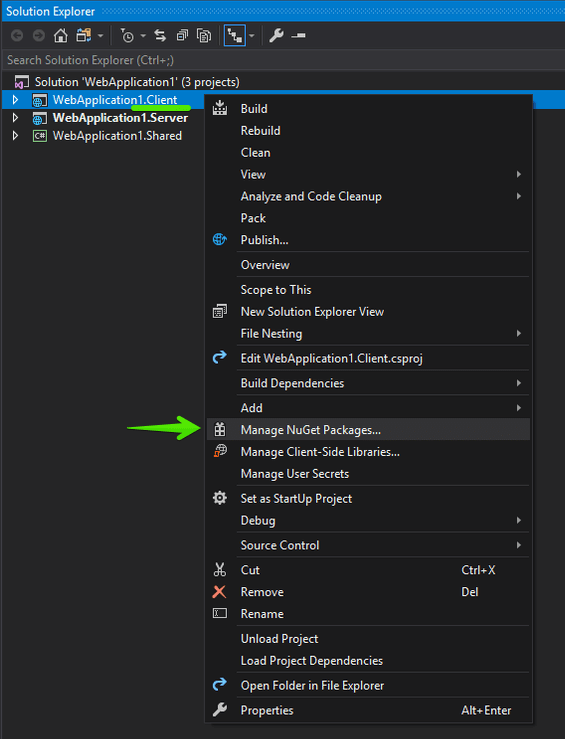565x739 pixels.
Task: Choose Manage User Secrets
Action: click(x=368, y=474)
